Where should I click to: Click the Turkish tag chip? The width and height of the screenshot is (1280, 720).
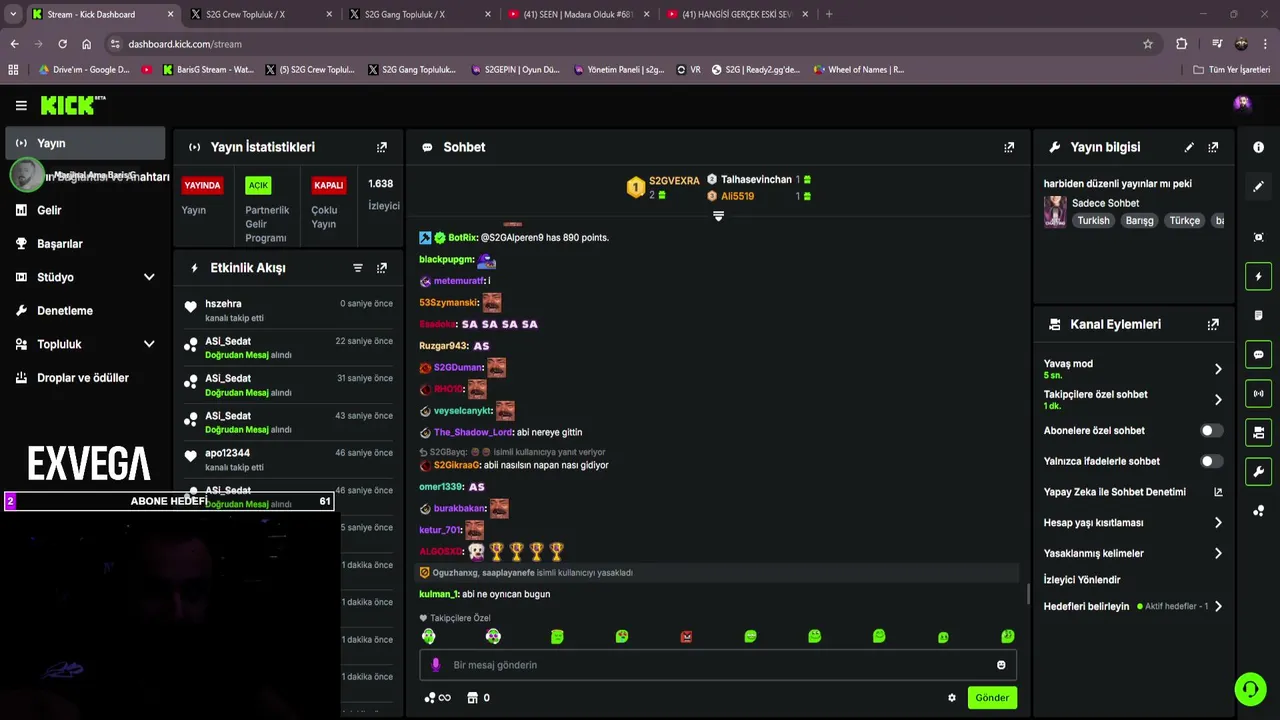1093,220
